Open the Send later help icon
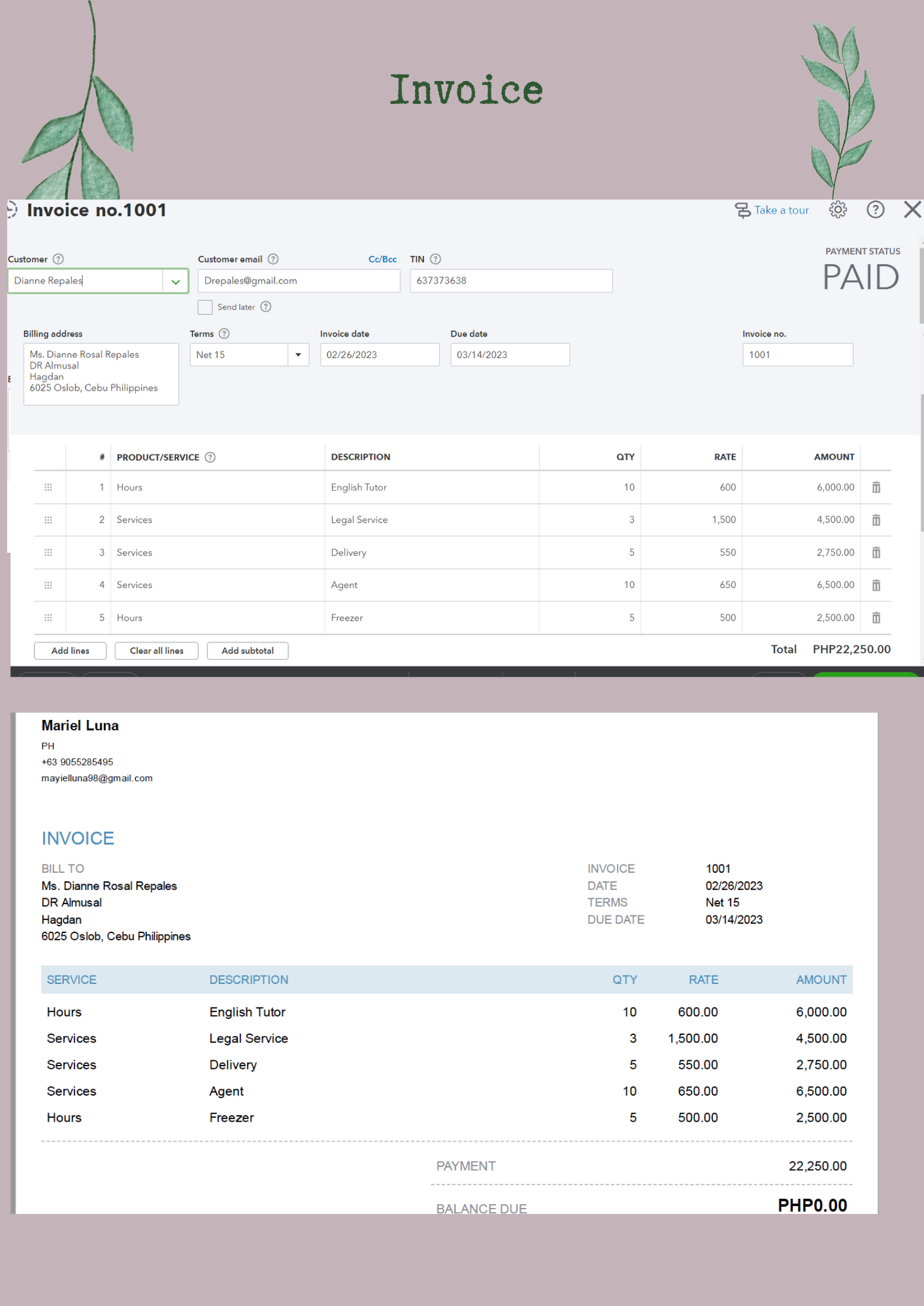Image resolution: width=924 pixels, height=1306 pixels. tap(266, 307)
